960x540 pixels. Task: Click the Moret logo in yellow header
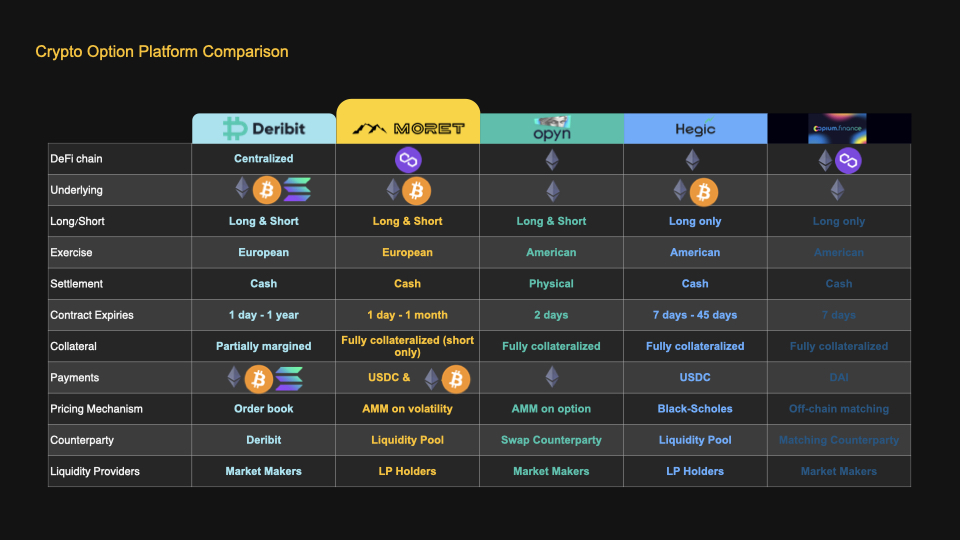(x=408, y=129)
